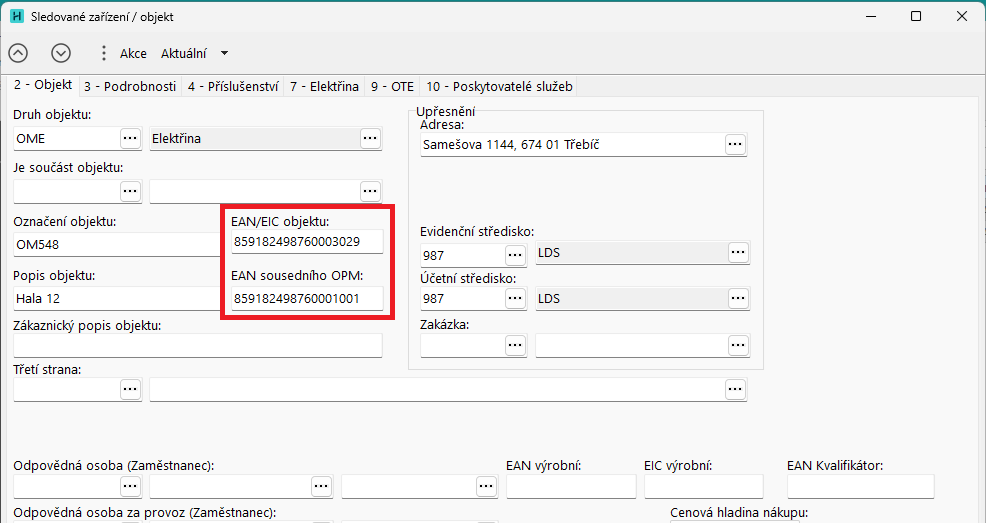
Task: Open lookup next to the Elektřina field
Action: point(370,138)
